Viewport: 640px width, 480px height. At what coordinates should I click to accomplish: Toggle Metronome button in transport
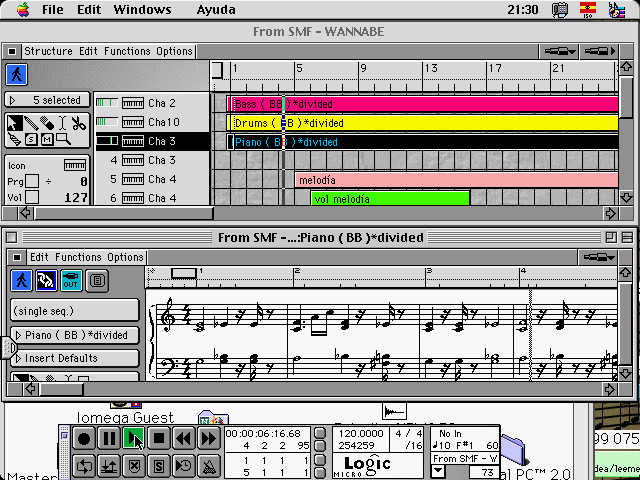coord(209,466)
